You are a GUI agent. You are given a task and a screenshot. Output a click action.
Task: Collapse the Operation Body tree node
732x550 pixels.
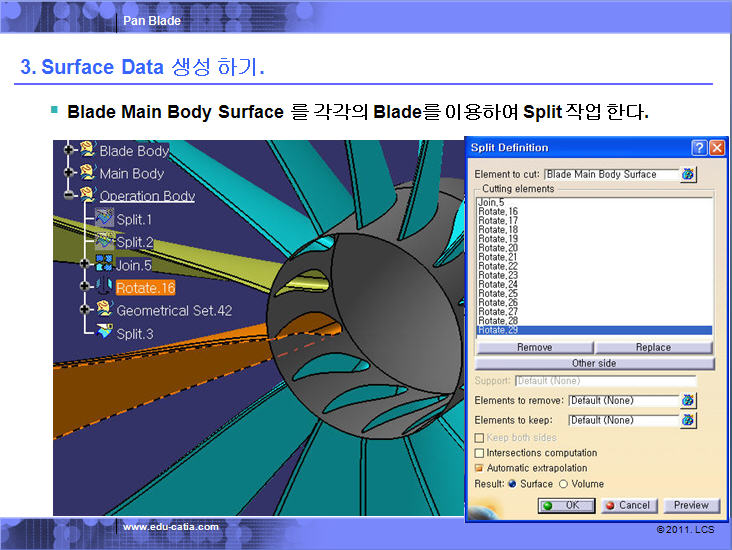coord(69,196)
